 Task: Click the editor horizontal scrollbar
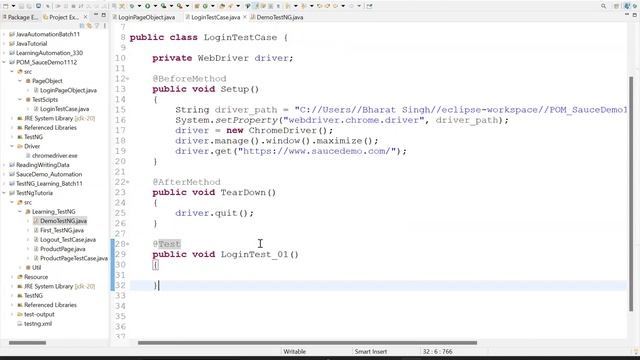[307, 342]
